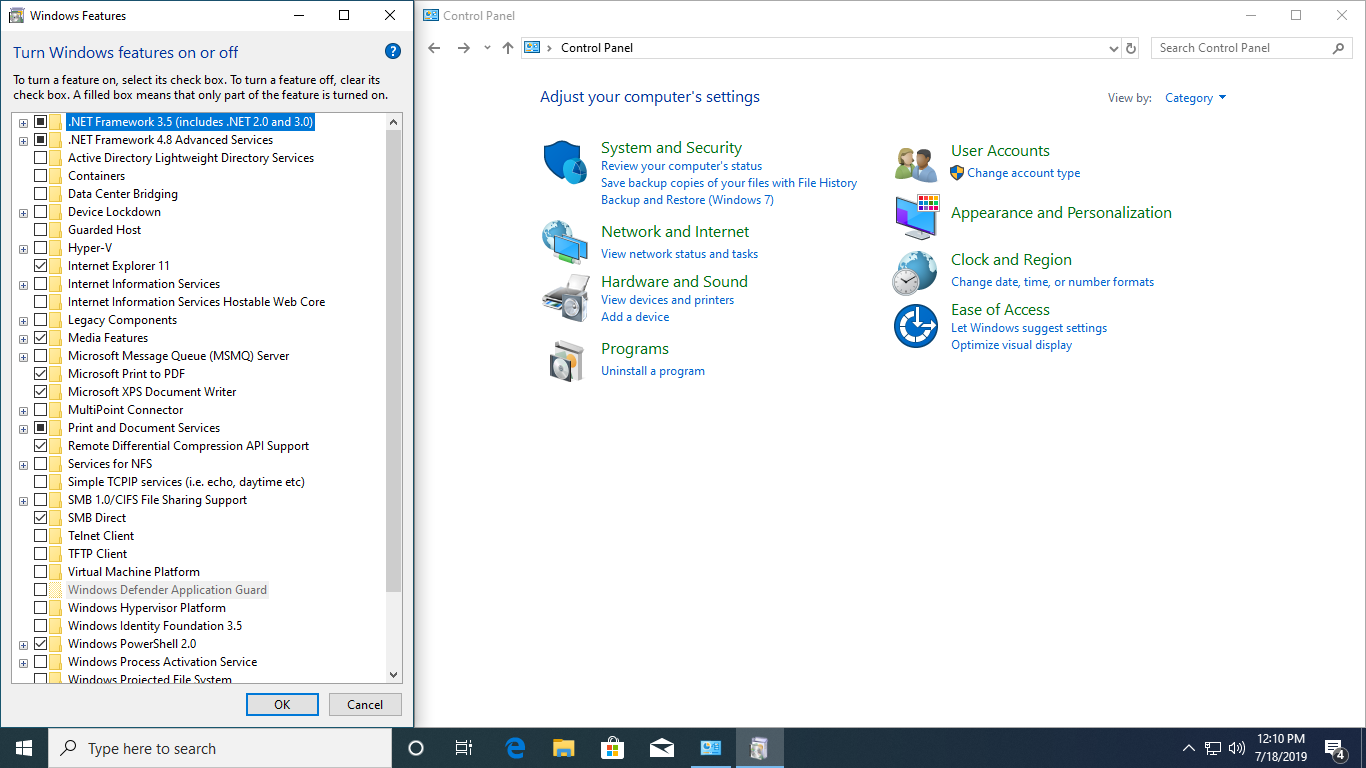Enable the Containers feature checkbox
Screen dimensions: 1366x768
click(40, 176)
